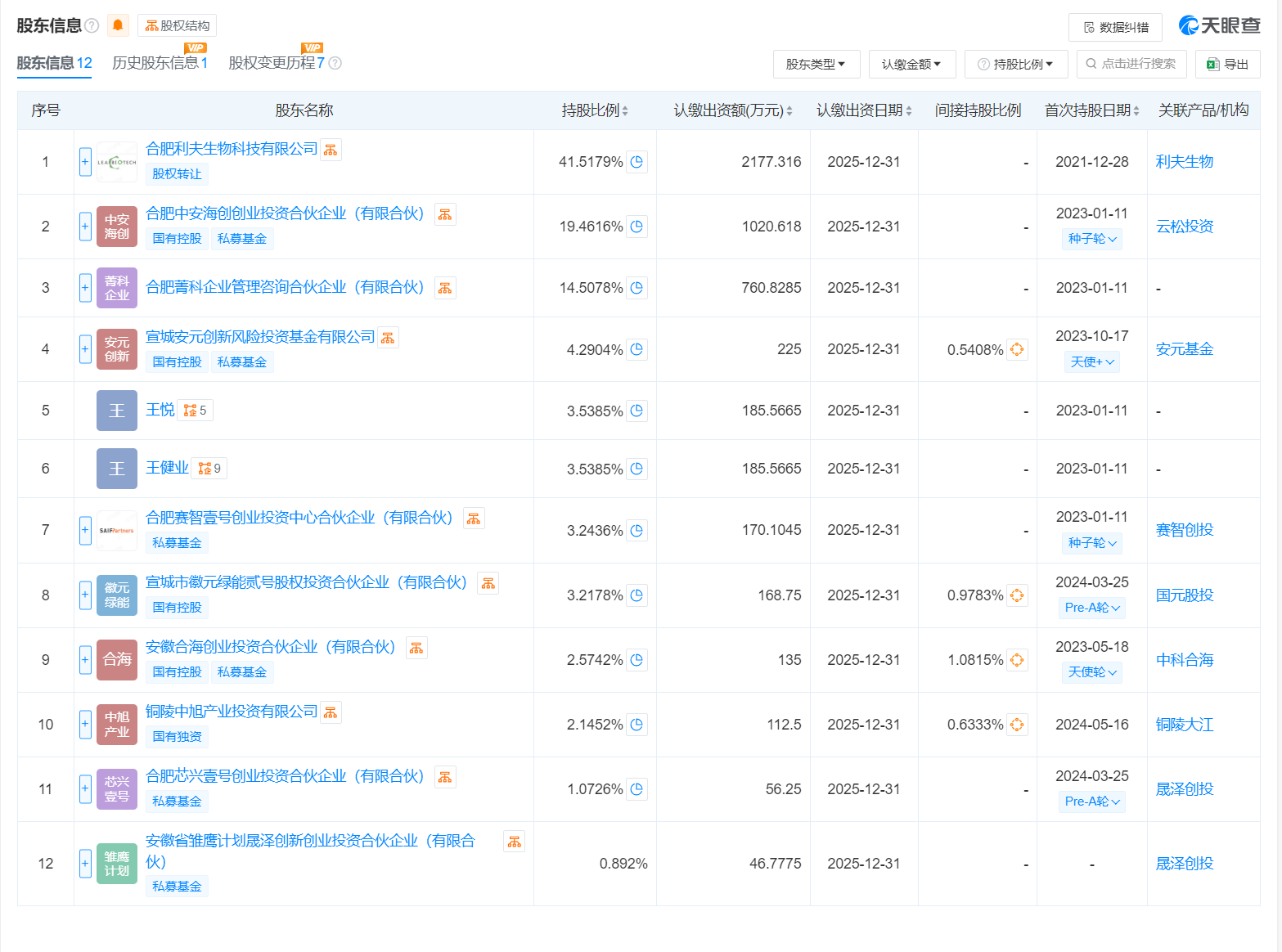Expand 种子轮 tag in 合肥中安海创 row

point(1092,239)
